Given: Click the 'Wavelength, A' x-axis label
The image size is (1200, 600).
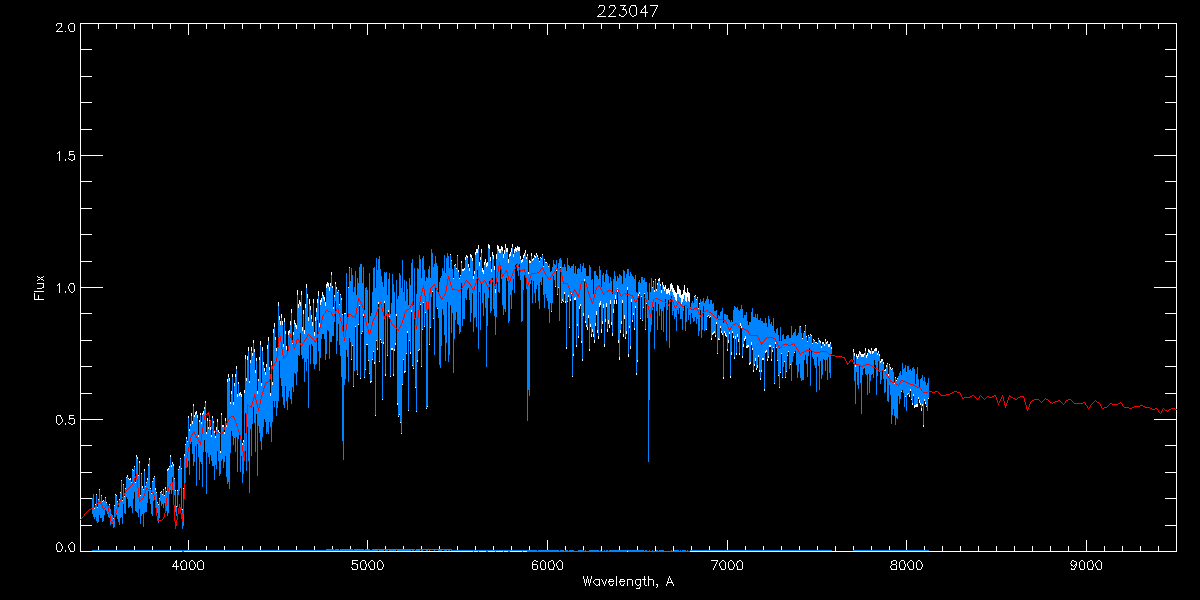Looking at the screenshot, I should (x=628, y=582).
